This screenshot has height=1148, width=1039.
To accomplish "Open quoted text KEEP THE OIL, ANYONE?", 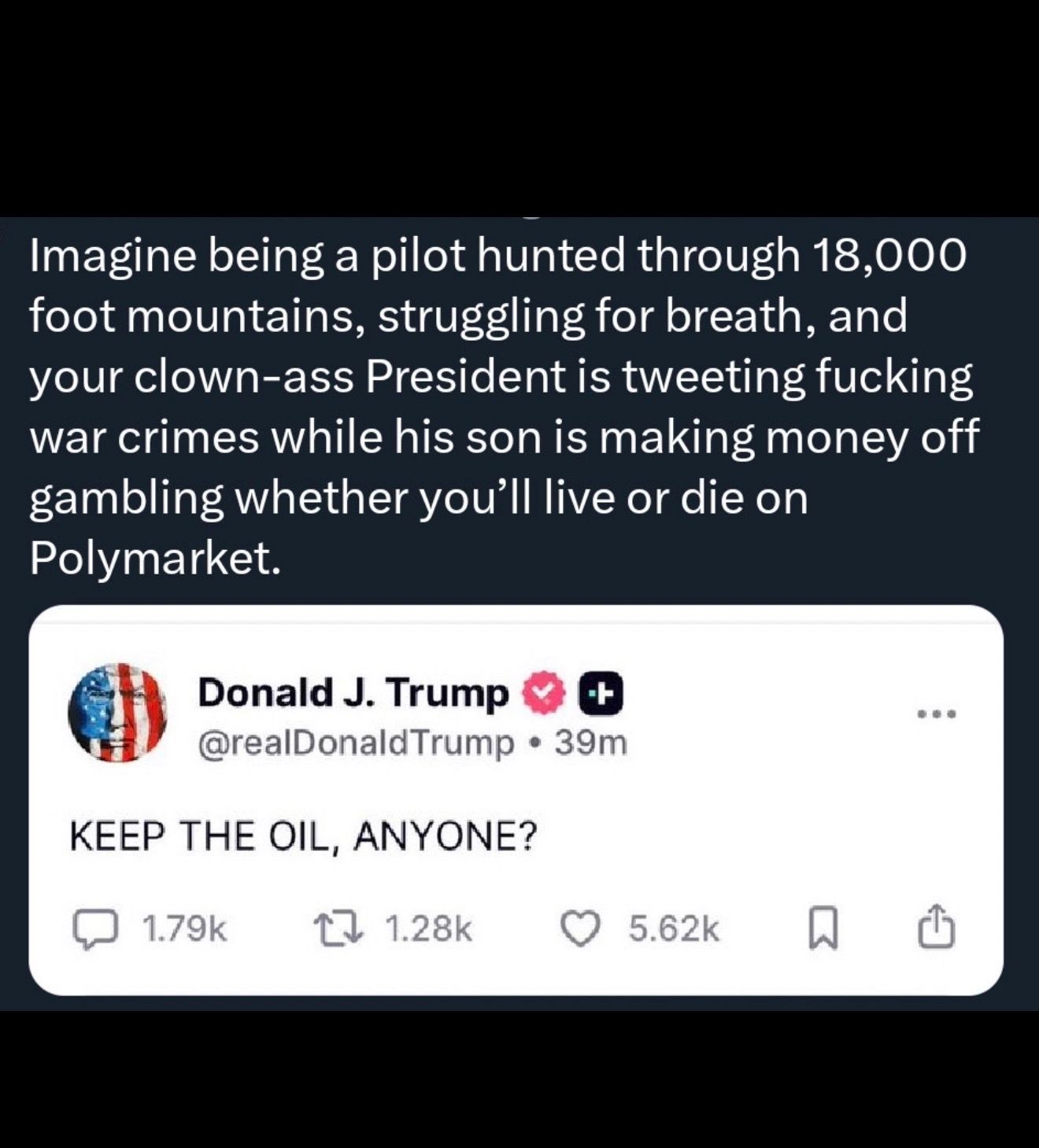I will point(302,836).
